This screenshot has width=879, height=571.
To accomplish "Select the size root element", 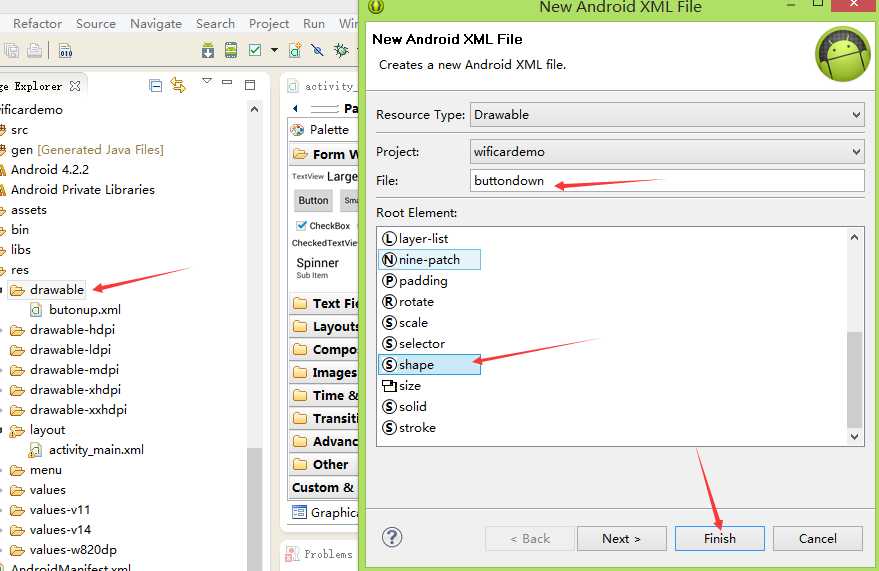I will 401,386.
